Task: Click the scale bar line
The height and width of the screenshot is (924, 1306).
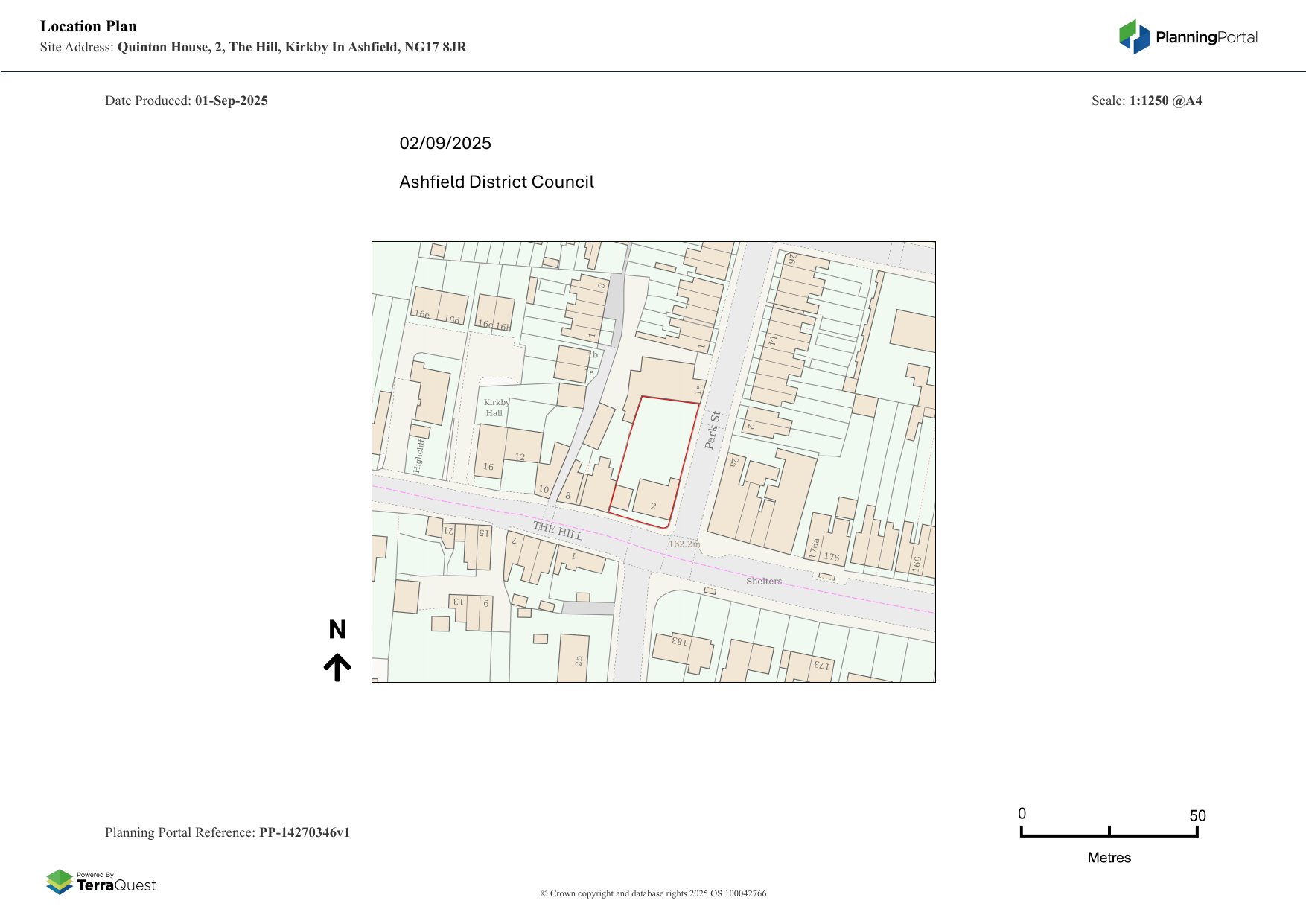Action: pyautogui.click(x=1109, y=835)
